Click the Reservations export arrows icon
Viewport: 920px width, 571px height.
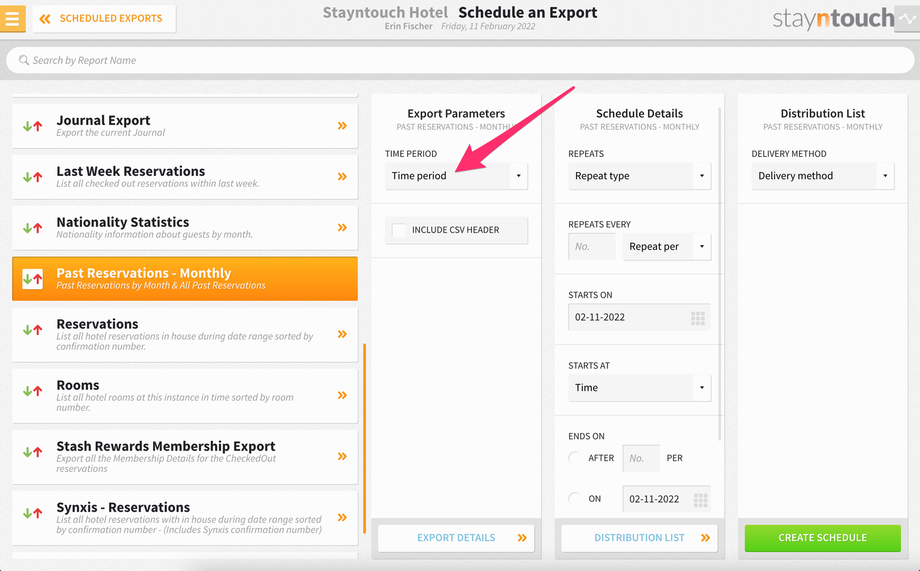click(x=32, y=330)
